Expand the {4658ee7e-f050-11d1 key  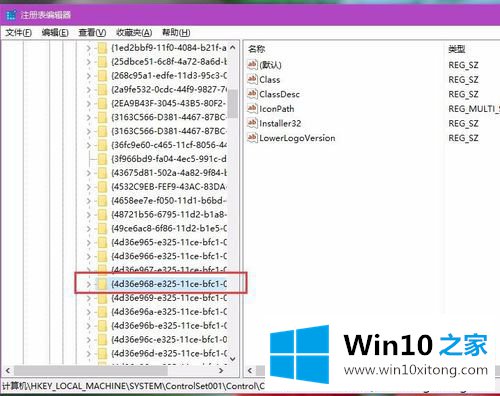pyautogui.click(x=88, y=201)
